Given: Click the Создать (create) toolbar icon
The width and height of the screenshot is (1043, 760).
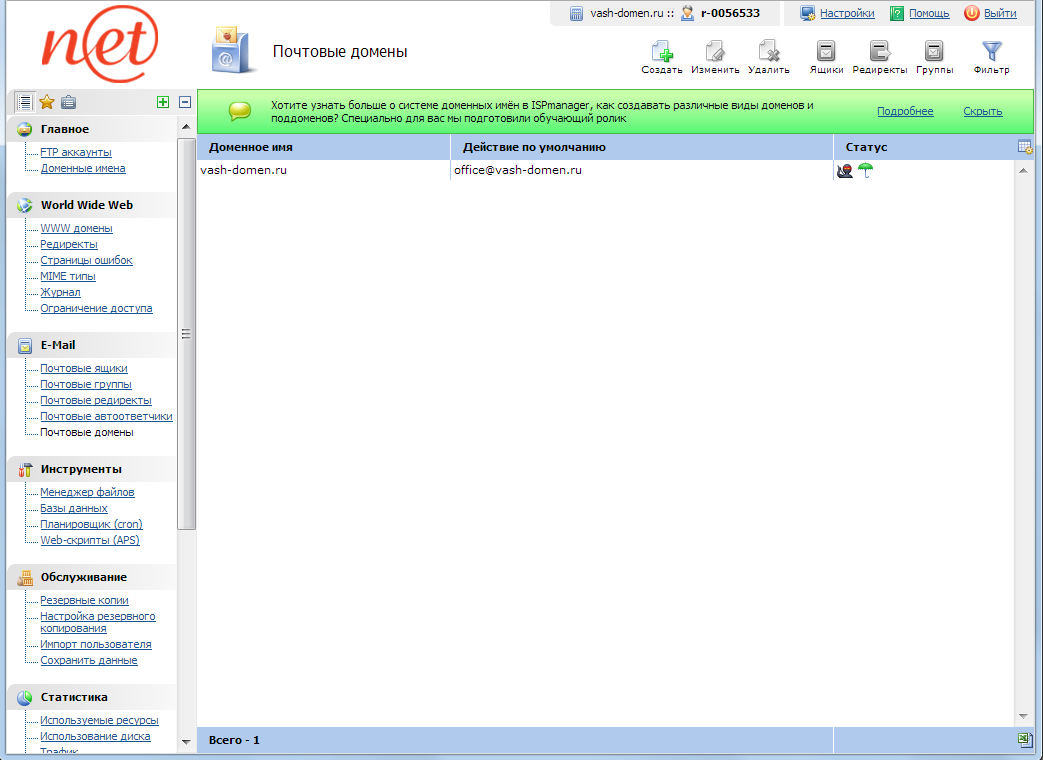Looking at the screenshot, I should point(661,53).
